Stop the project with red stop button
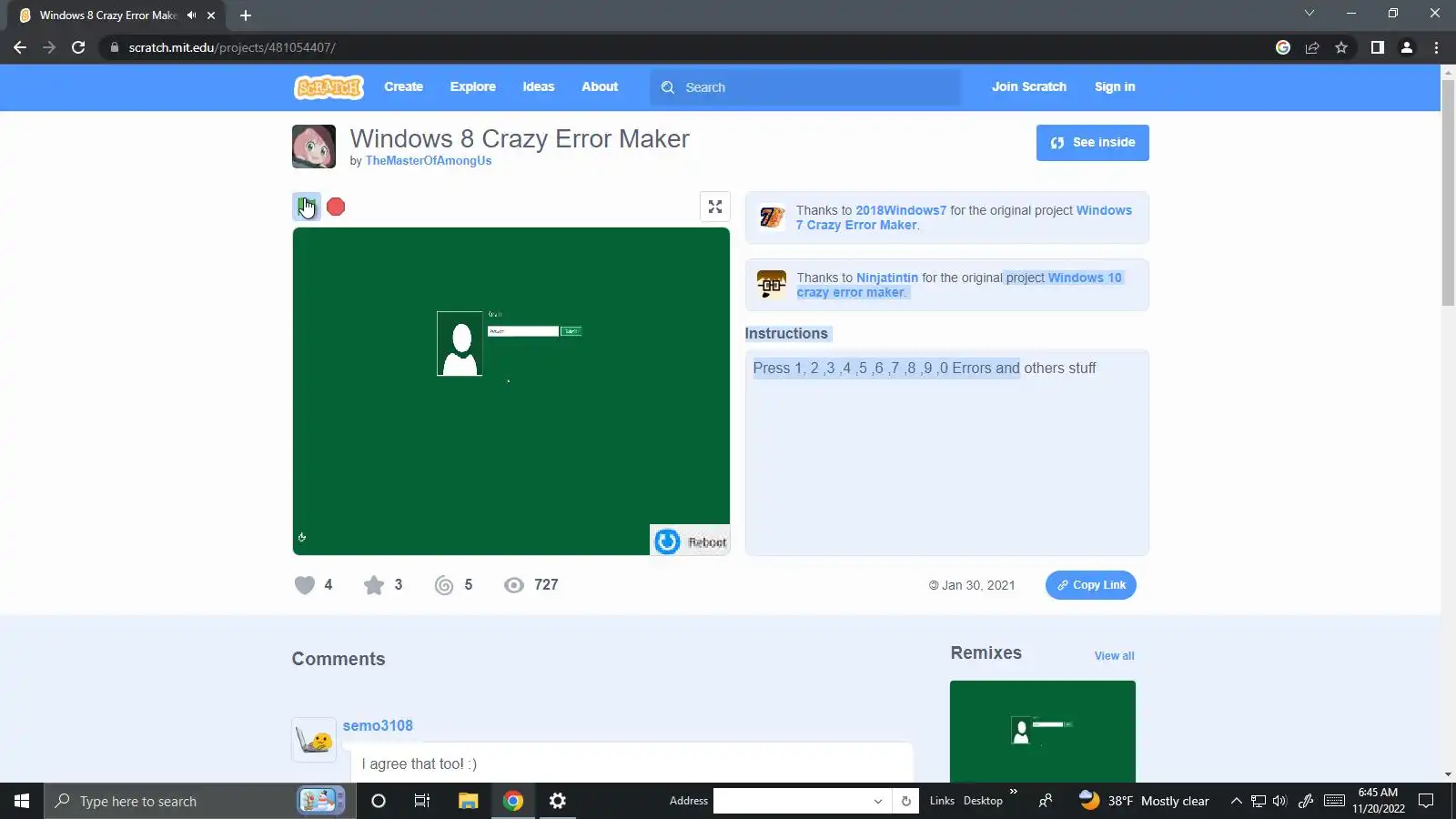The width and height of the screenshot is (1456, 819). tap(336, 207)
